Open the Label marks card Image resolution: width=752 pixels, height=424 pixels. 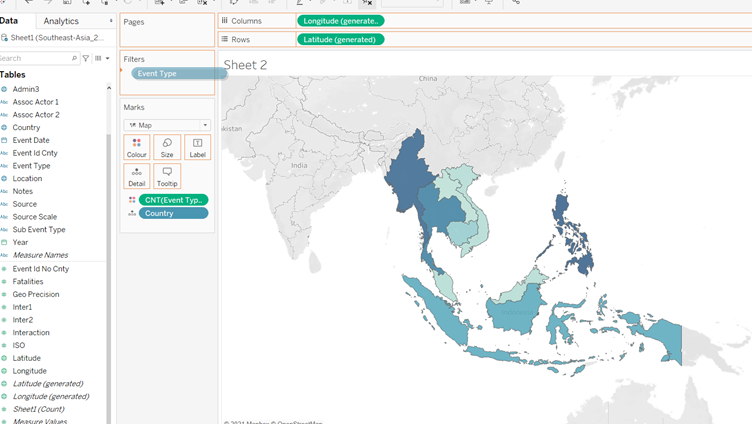pos(197,147)
